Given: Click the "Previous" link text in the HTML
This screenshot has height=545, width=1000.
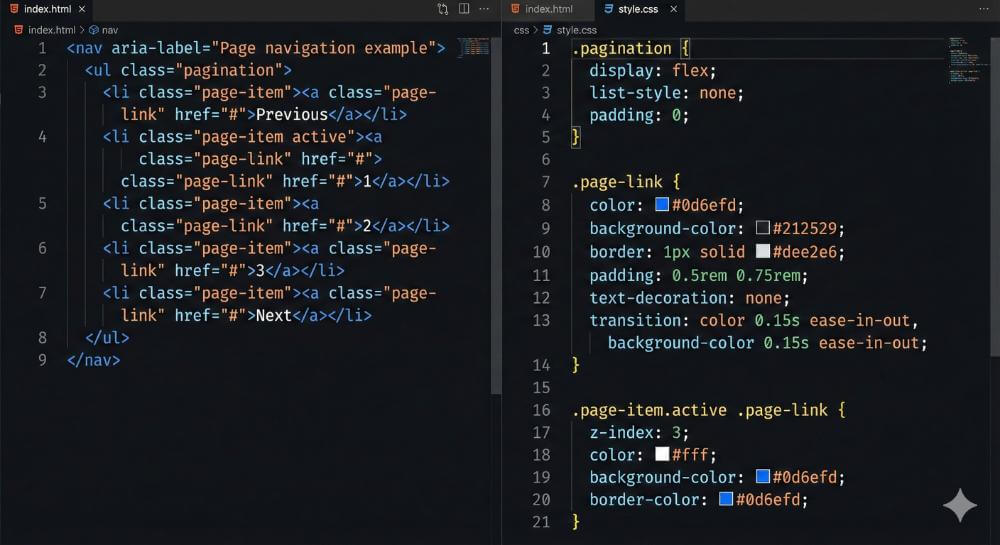Looking at the screenshot, I should [291, 115].
